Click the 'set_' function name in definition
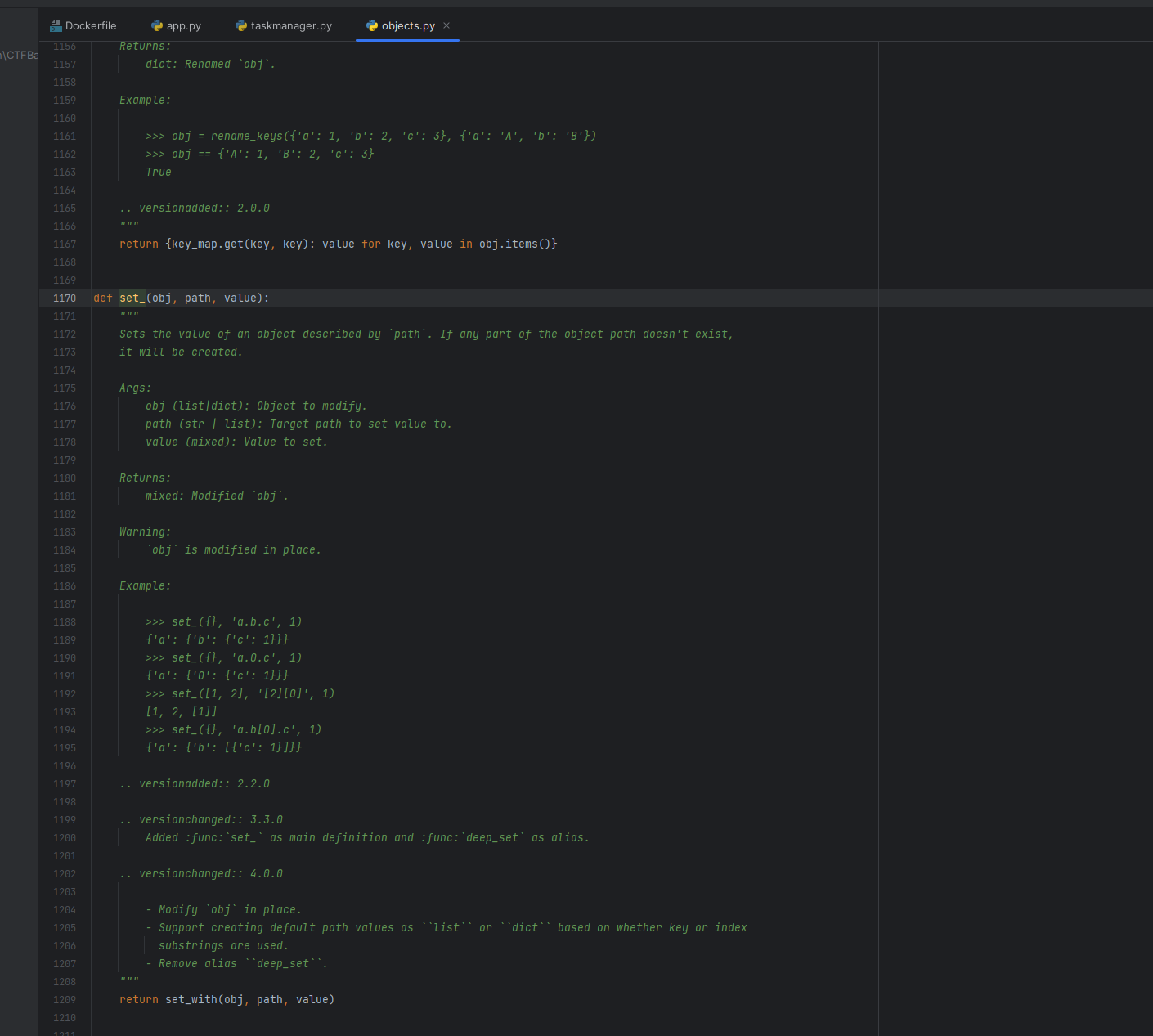Image resolution: width=1153 pixels, height=1036 pixels. point(132,298)
